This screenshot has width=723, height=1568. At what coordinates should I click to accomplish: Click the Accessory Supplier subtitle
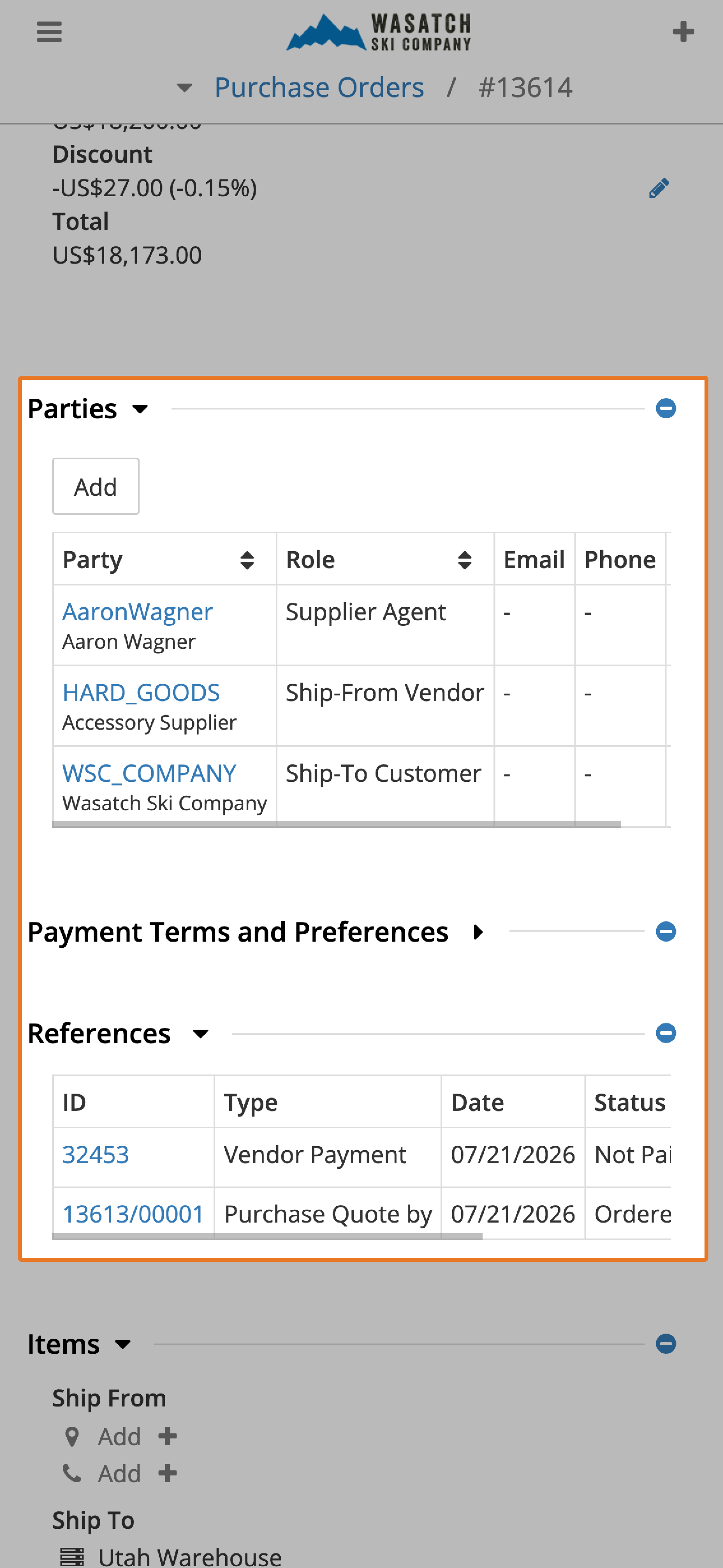[x=149, y=723]
